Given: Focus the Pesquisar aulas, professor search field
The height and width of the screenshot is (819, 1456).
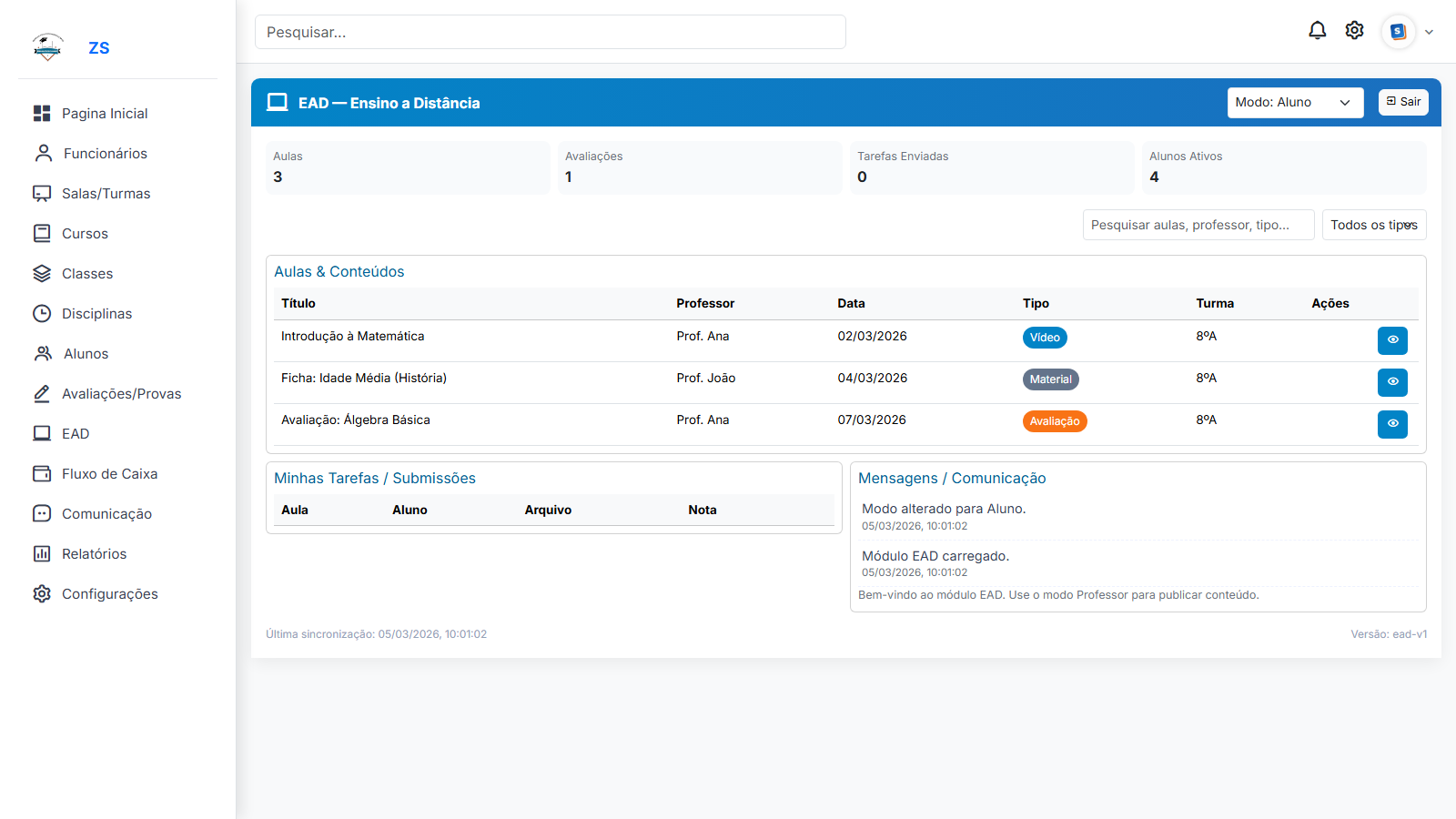Looking at the screenshot, I should (x=1198, y=225).
